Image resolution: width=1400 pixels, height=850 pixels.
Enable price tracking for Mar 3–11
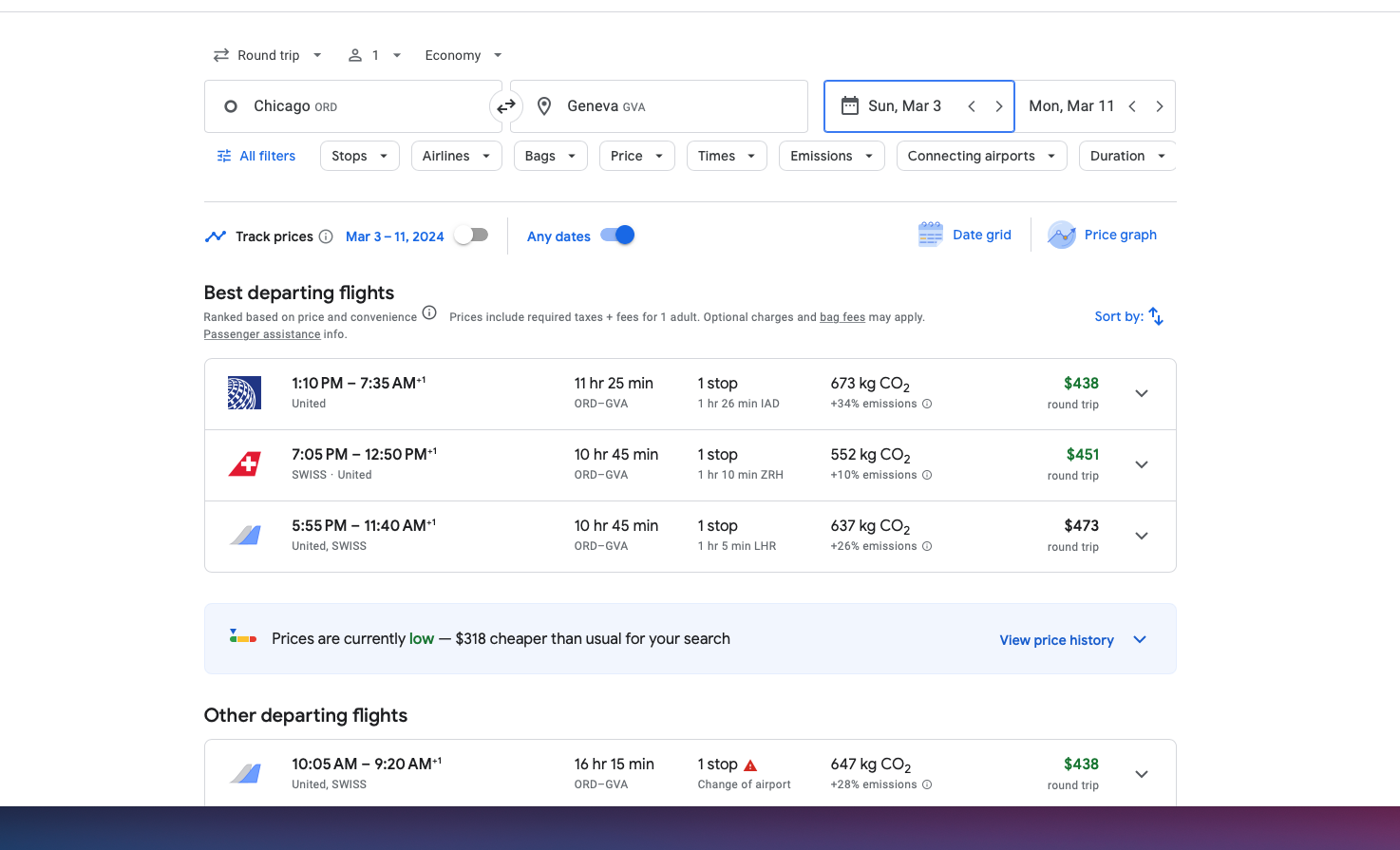pyautogui.click(x=471, y=236)
